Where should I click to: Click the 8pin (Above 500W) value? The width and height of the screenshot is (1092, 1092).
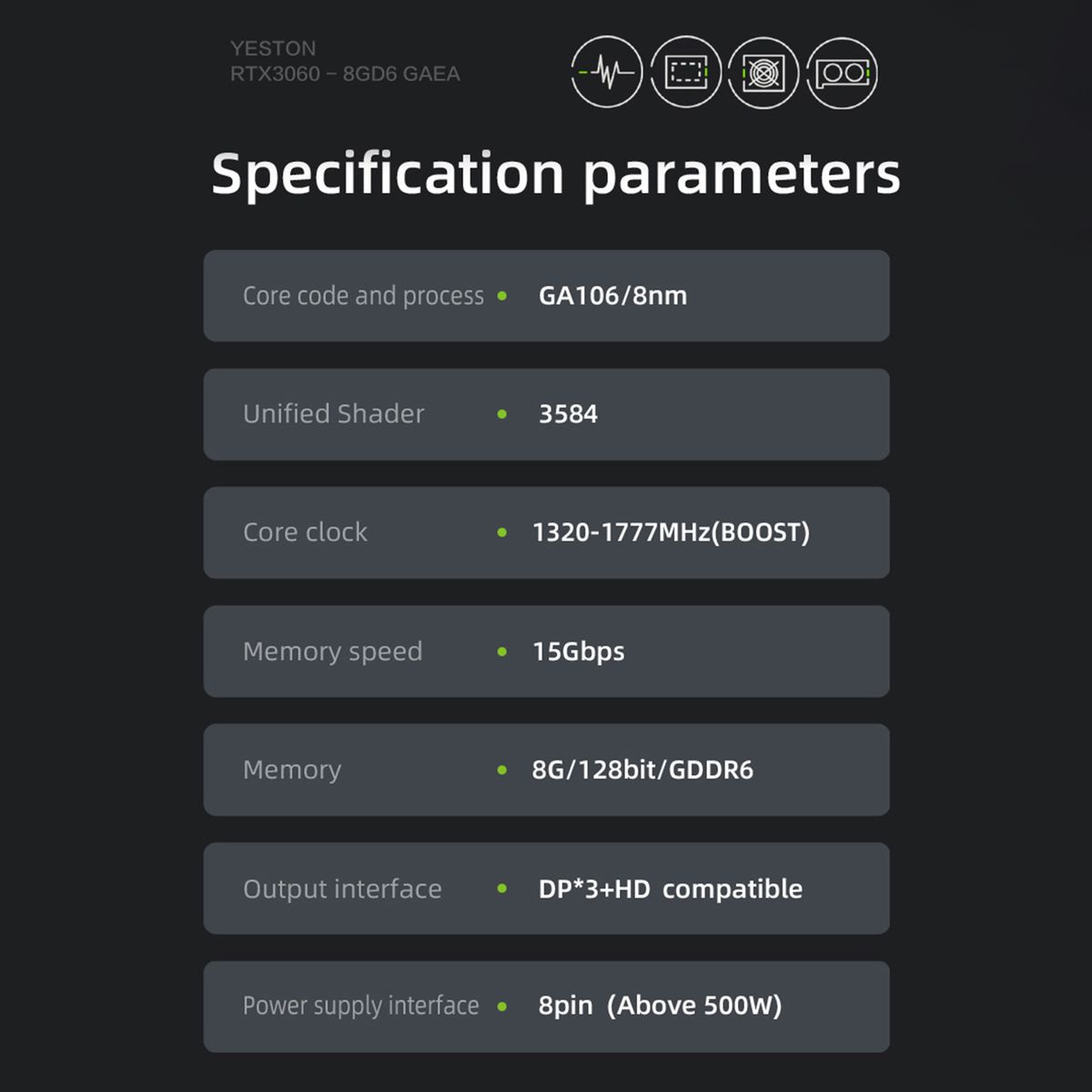660,1006
